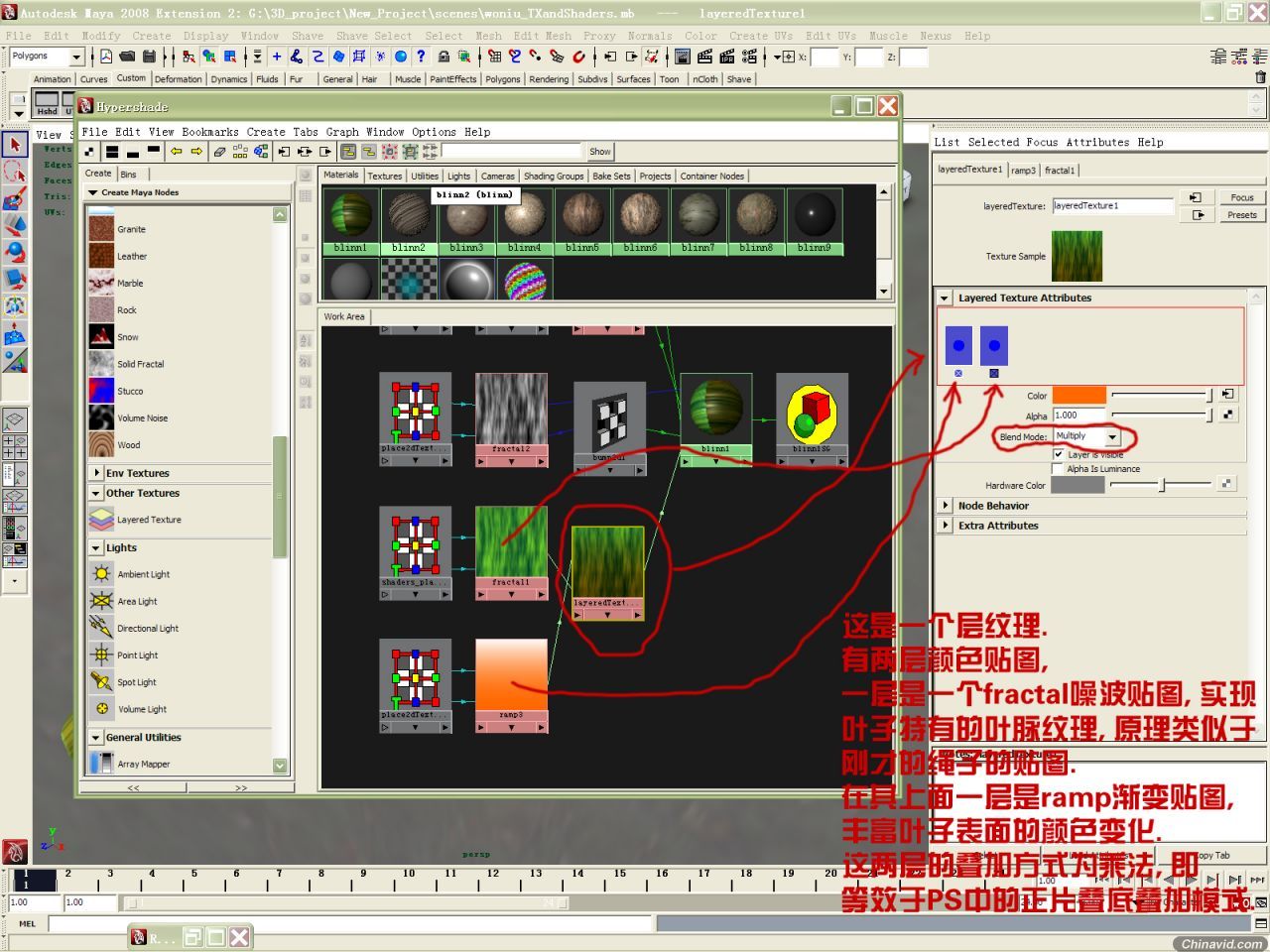Select the arrow Select tool in toolbox
The image size is (1270, 952).
tap(14, 144)
